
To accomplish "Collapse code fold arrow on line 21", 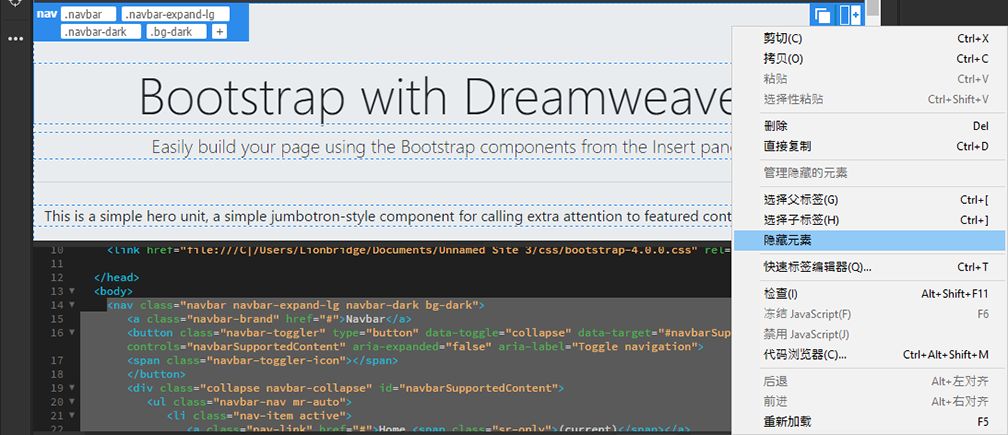I will tap(71, 416).
